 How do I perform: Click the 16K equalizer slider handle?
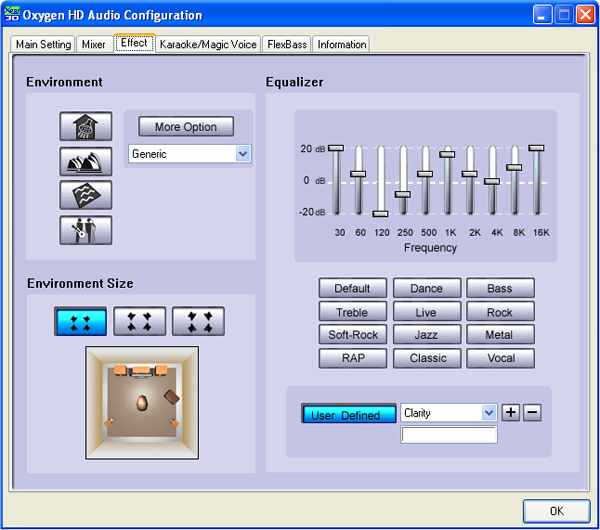pyautogui.click(x=536, y=148)
